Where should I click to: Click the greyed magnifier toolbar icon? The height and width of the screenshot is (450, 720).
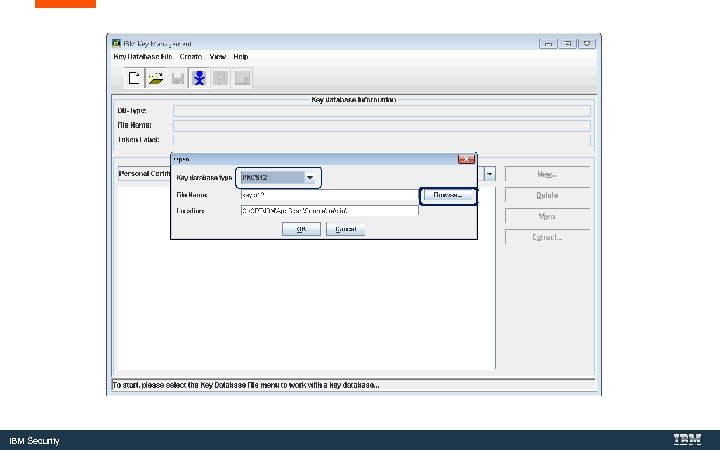pos(220,78)
